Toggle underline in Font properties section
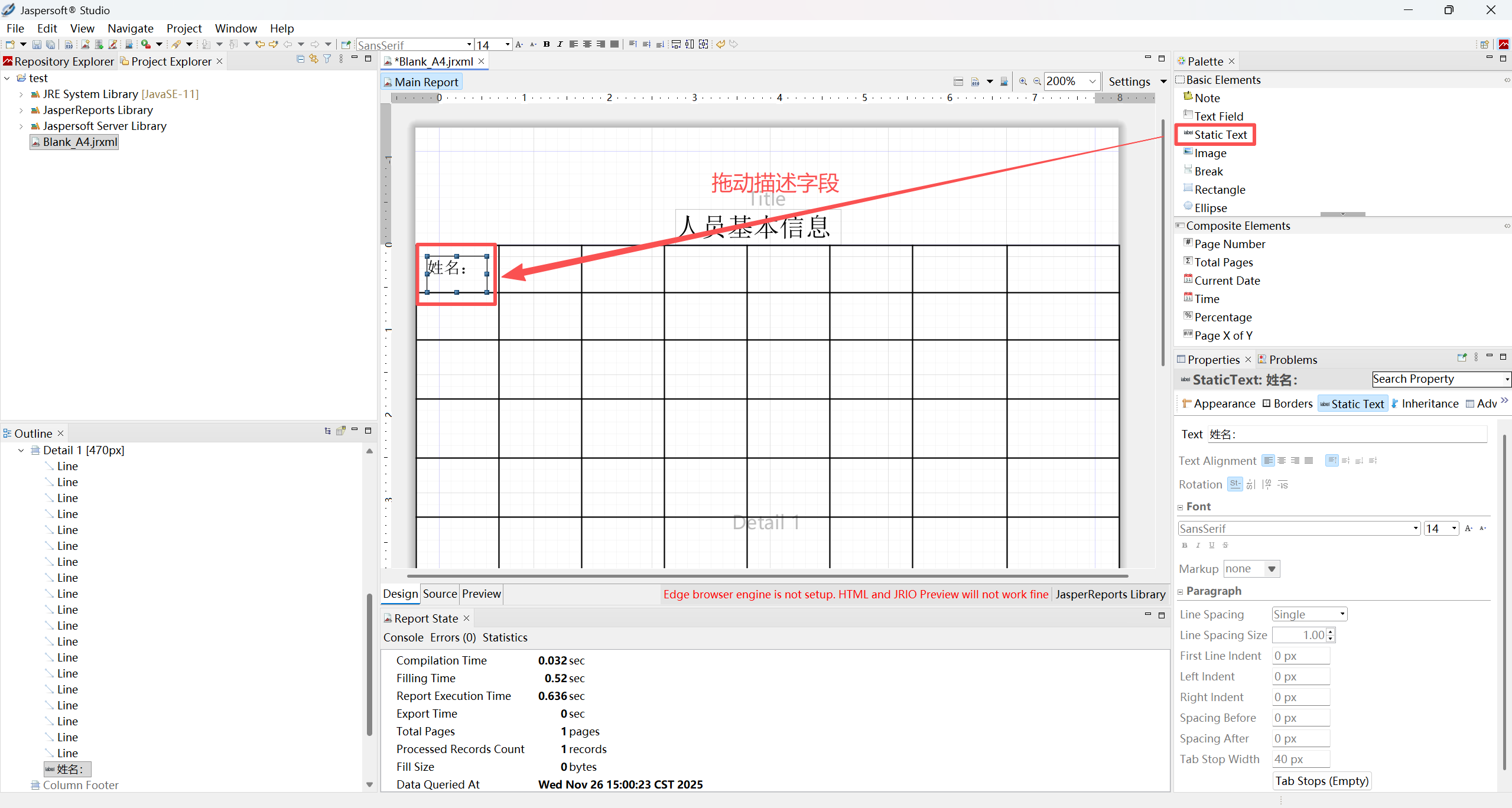 [x=1211, y=545]
